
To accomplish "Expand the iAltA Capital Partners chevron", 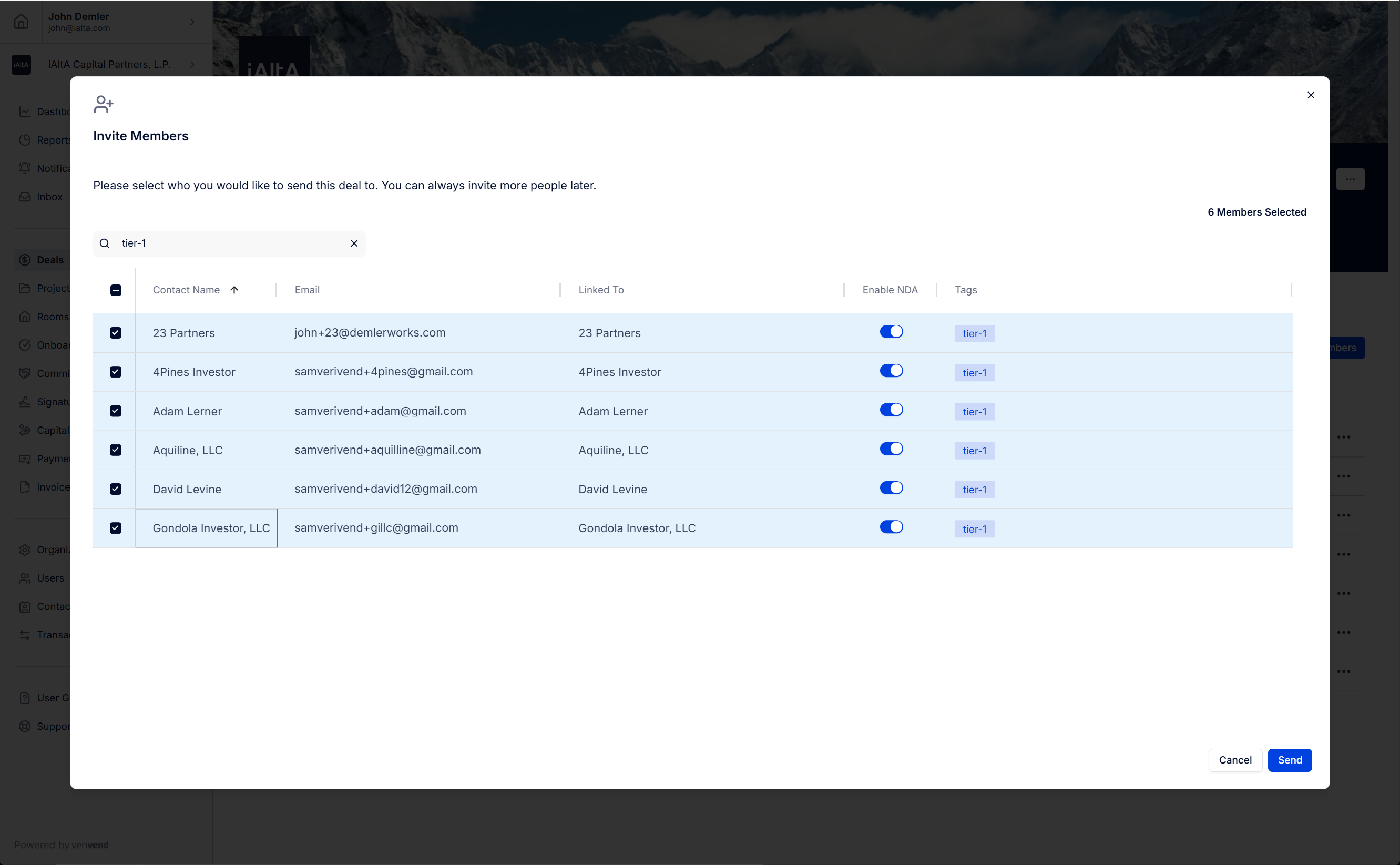I will 192,65.
